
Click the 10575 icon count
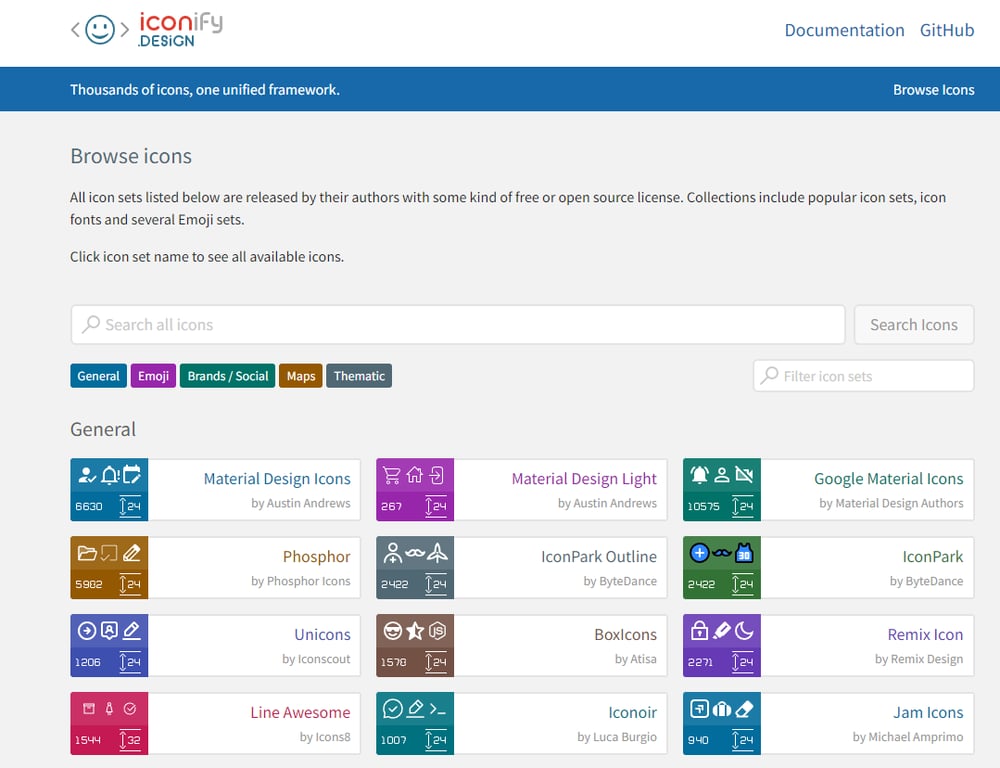703,506
